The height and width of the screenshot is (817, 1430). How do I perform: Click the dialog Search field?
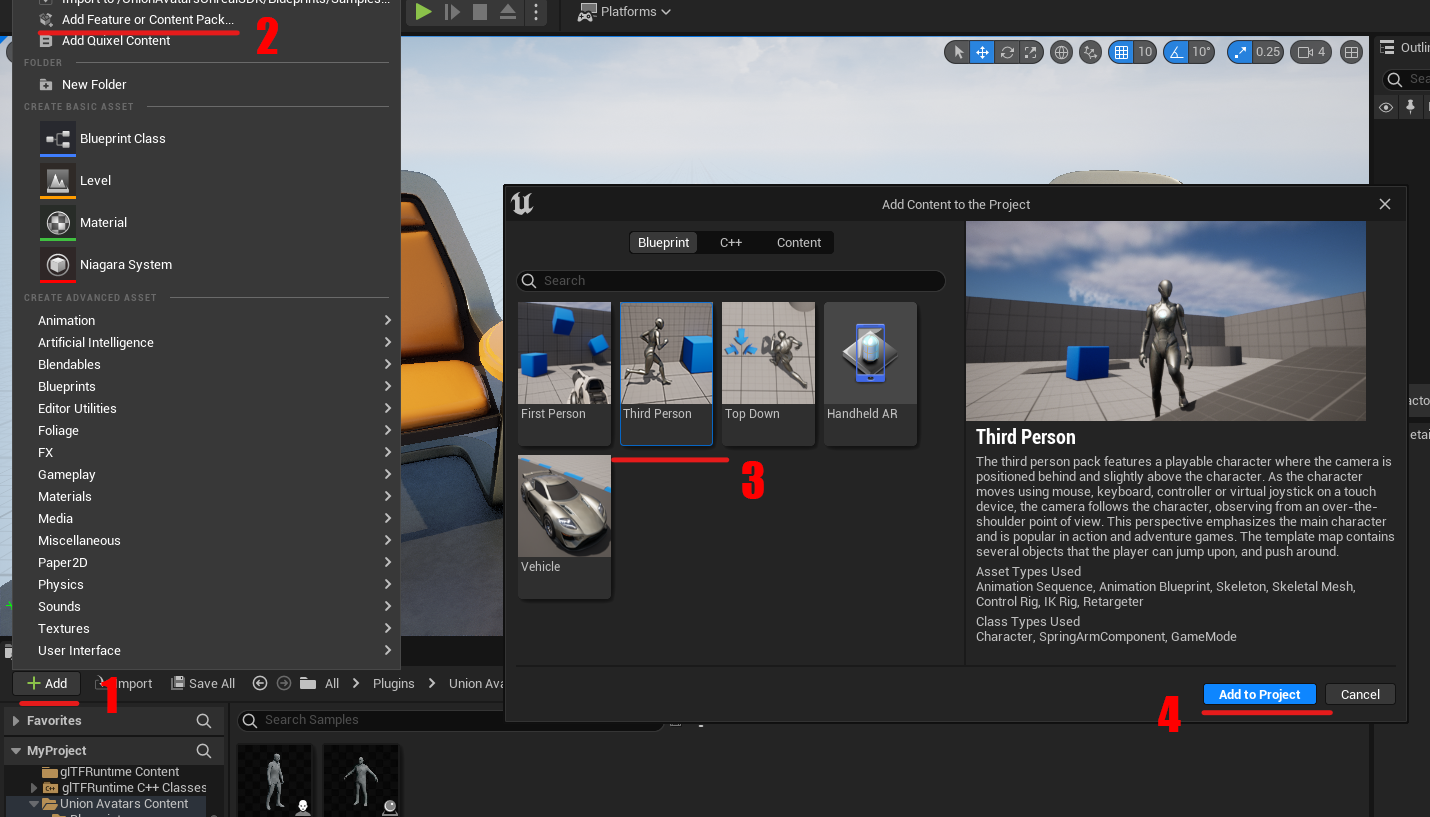[731, 281]
